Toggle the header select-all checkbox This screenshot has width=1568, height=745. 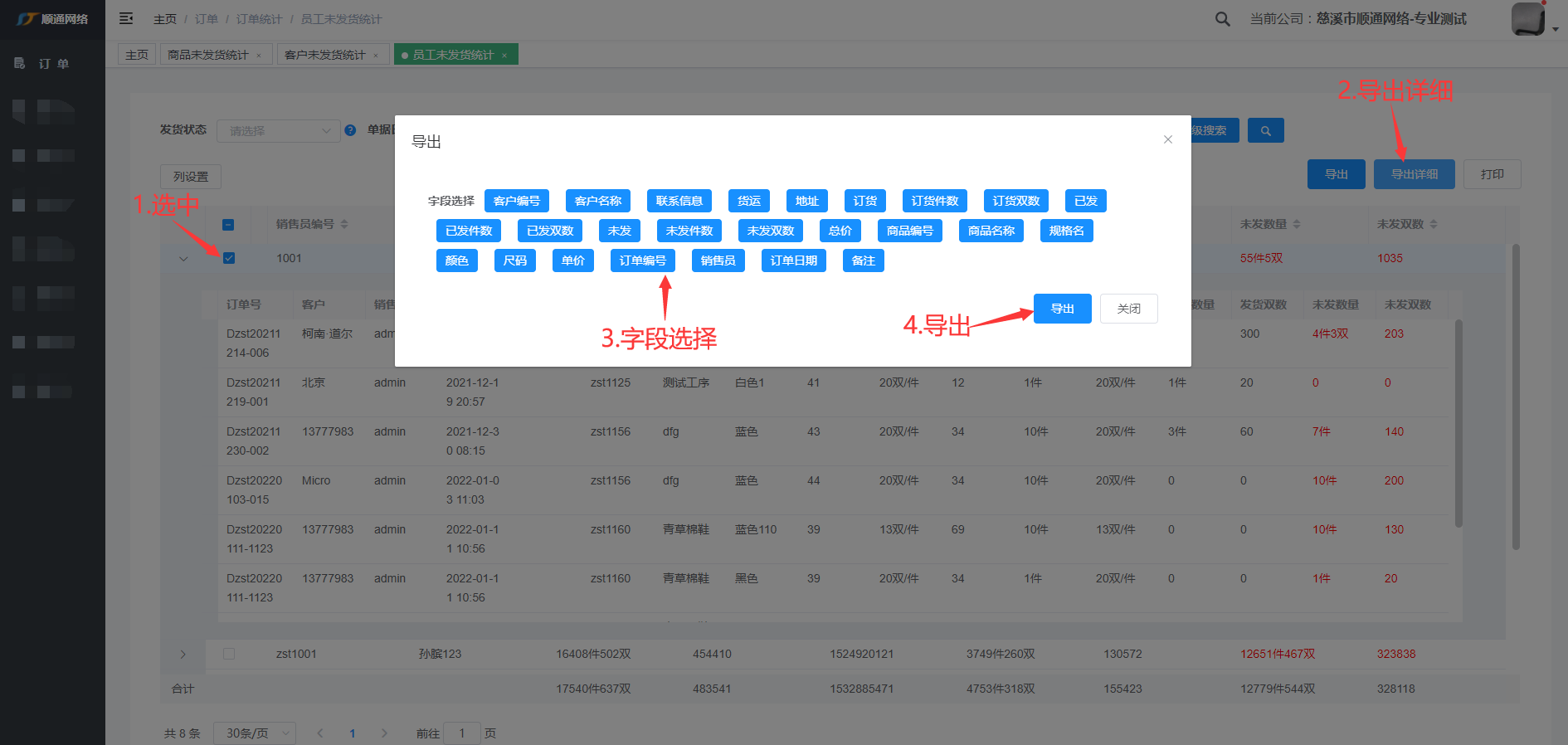coord(228,225)
